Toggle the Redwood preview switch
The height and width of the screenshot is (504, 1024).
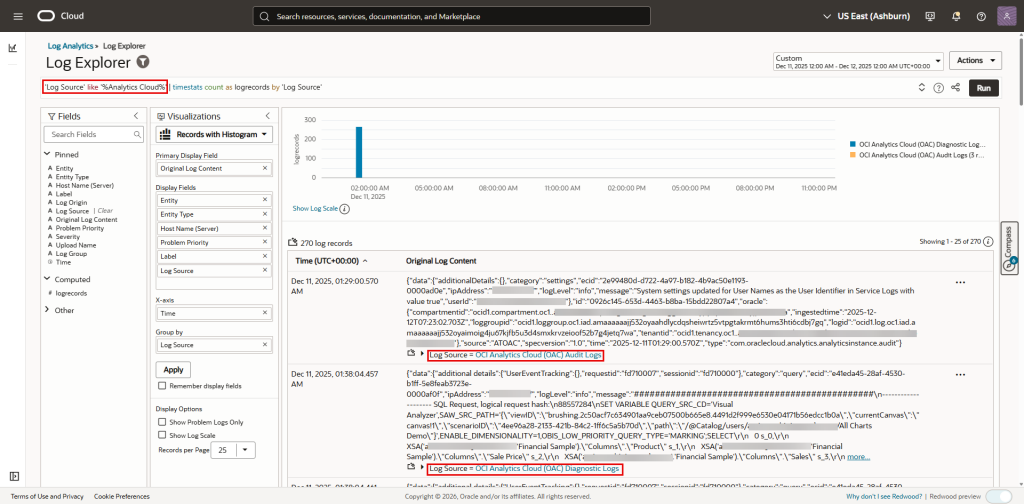click(x=997, y=496)
